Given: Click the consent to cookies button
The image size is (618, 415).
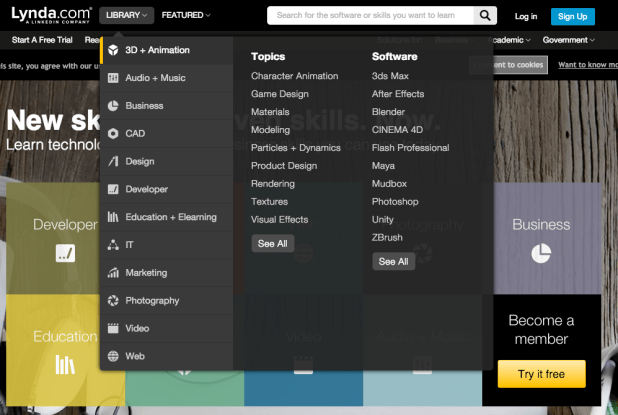Looking at the screenshot, I should coord(508,65).
